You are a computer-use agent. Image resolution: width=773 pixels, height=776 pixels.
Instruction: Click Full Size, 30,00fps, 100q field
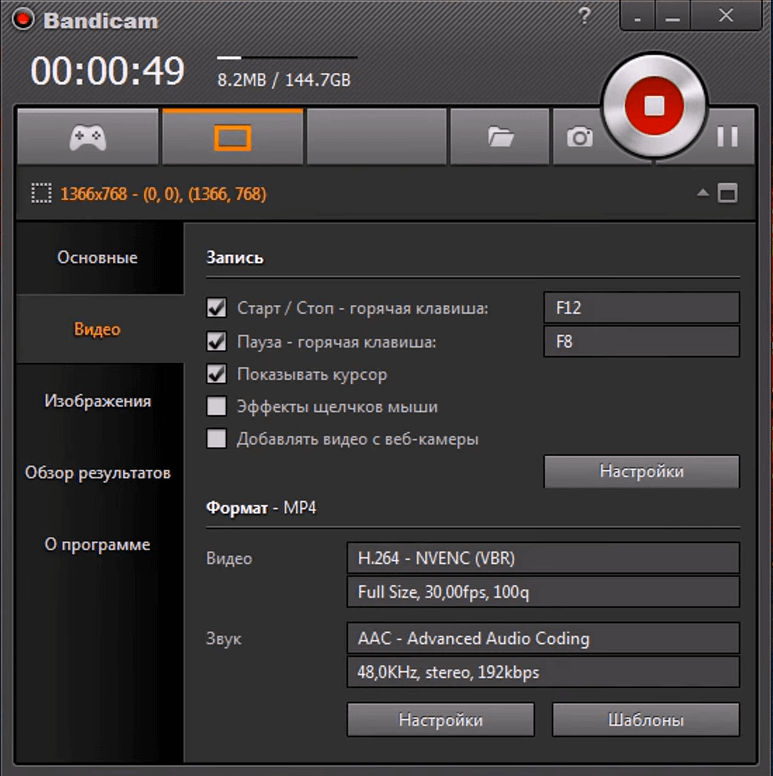click(x=543, y=591)
